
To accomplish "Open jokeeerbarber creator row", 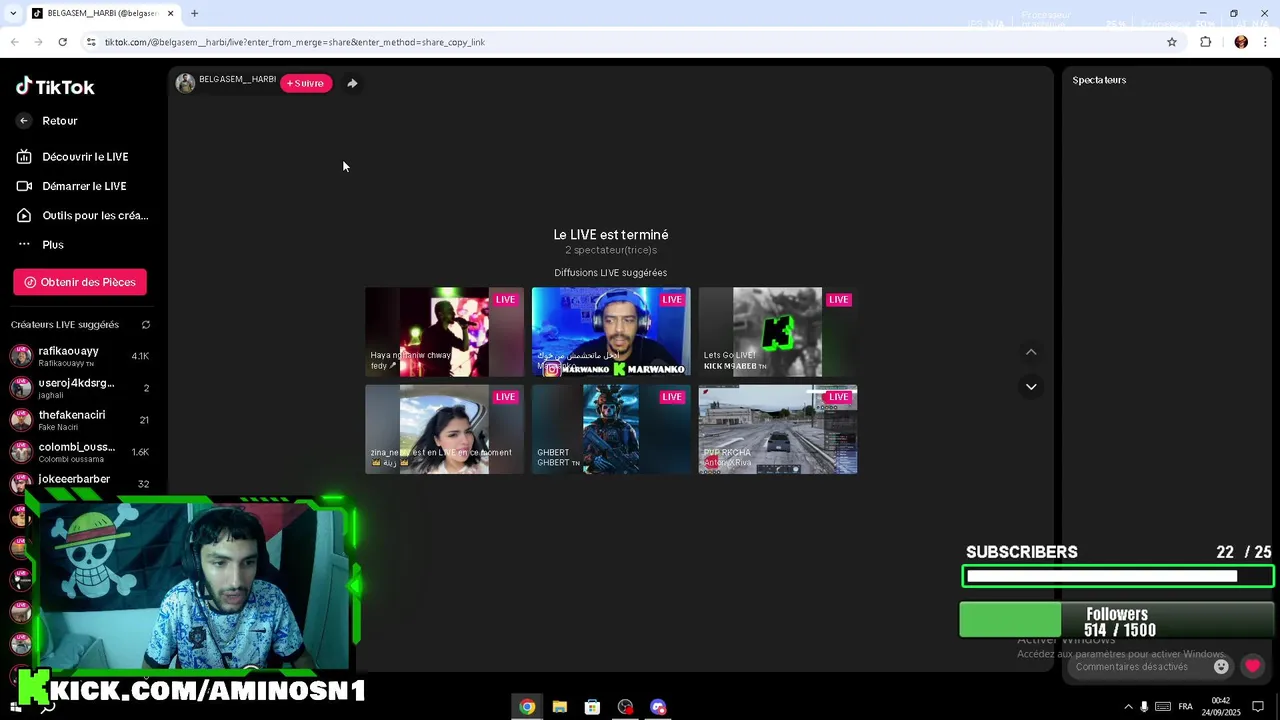I will click(80, 482).
